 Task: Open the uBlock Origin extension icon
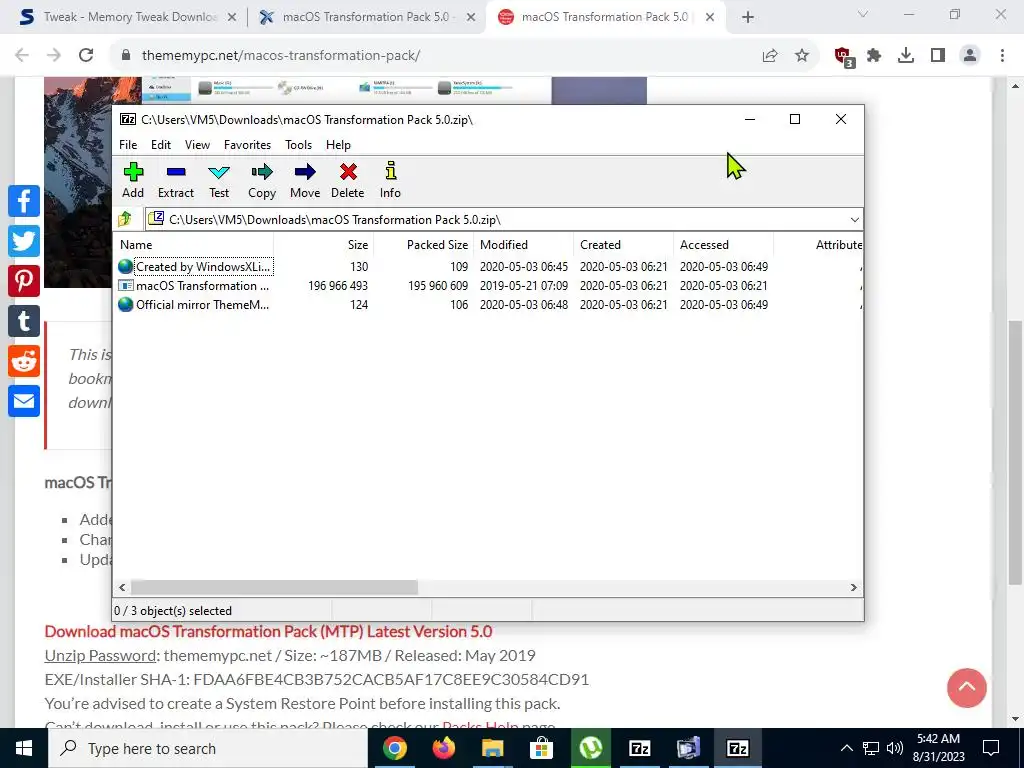pyautogui.click(x=843, y=56)
